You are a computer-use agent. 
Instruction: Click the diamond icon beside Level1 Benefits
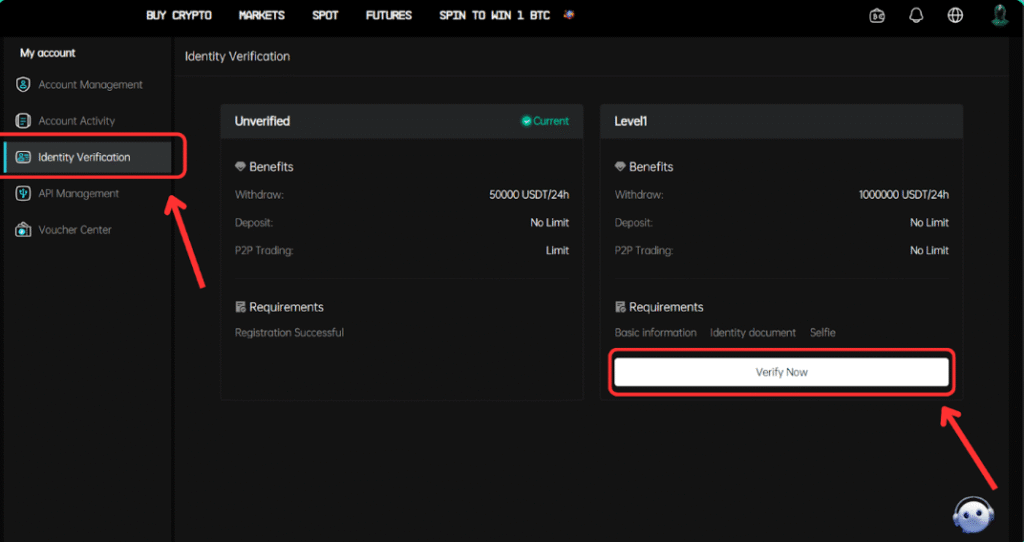tap(620, 167)
